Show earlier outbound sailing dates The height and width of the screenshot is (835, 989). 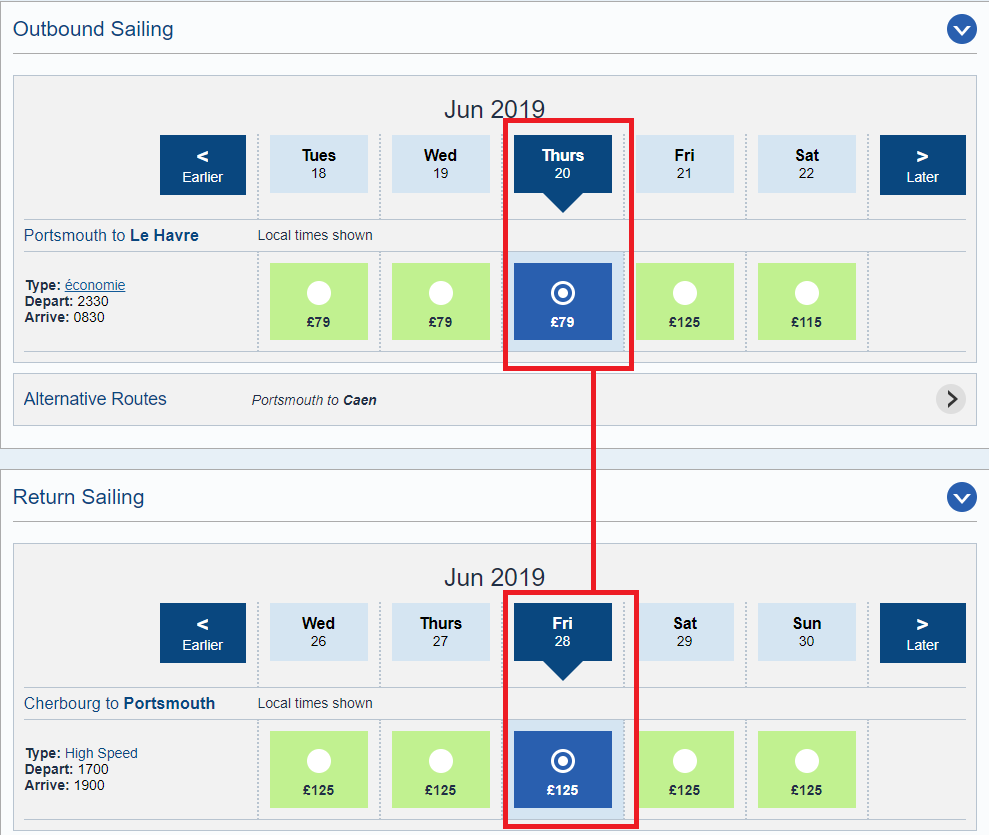[x=203, y=165]
